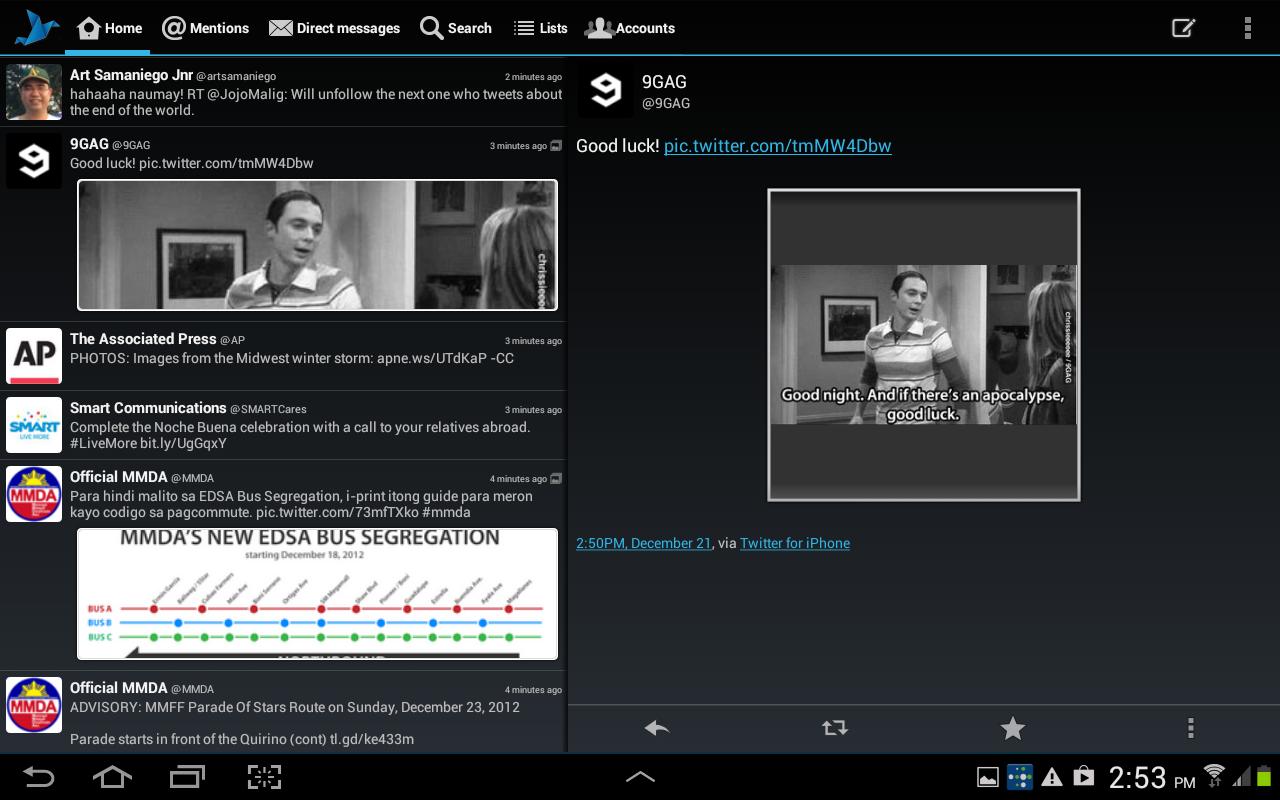
Task: Favorite the 9GAG tweet with the star
Action: (1013, 728)
